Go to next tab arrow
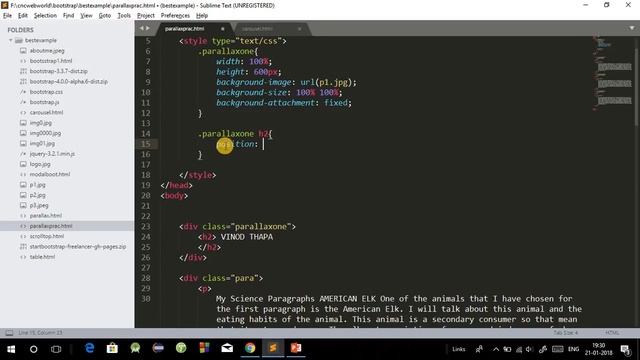The height and width of the screenshot is (360, 640). [148, 28]
